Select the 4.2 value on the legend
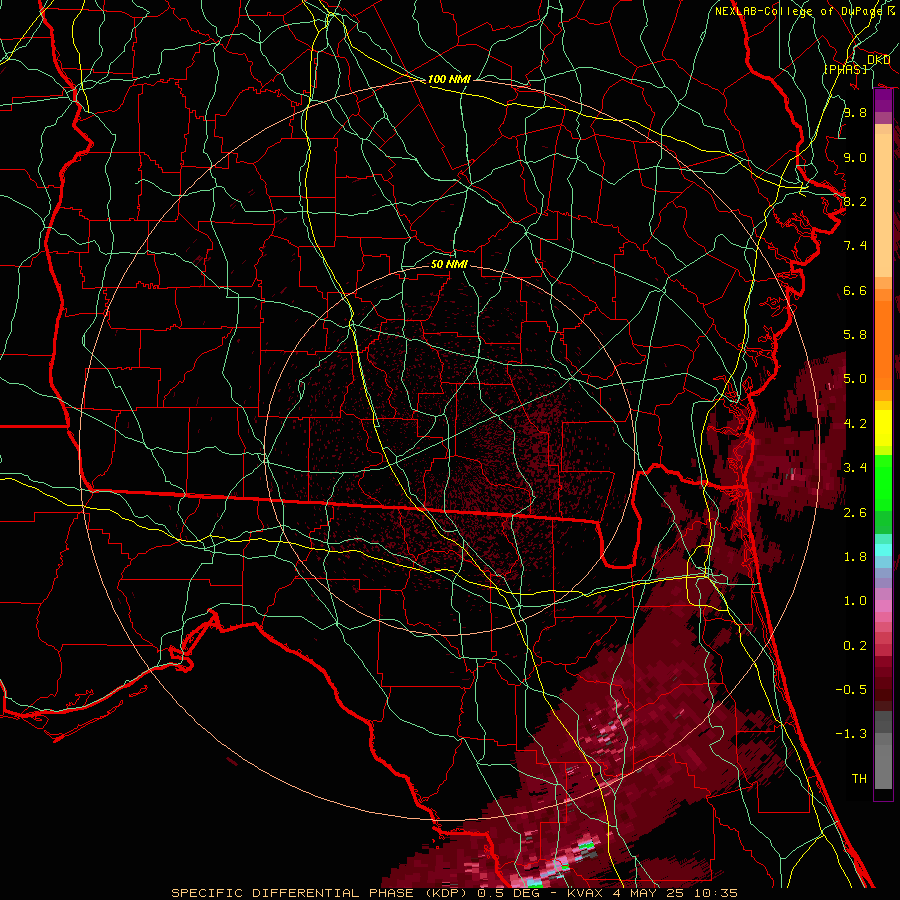 coord(855,424)
